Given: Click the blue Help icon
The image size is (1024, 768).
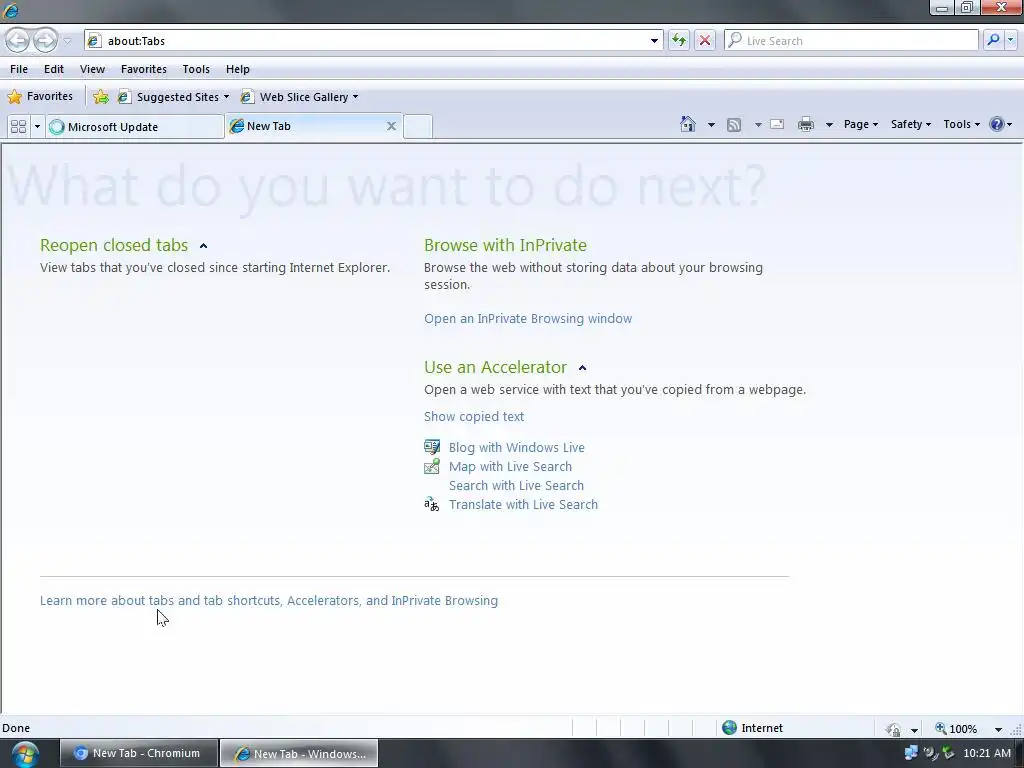Looking at the screenshot, I should click(x=997, y=124).
